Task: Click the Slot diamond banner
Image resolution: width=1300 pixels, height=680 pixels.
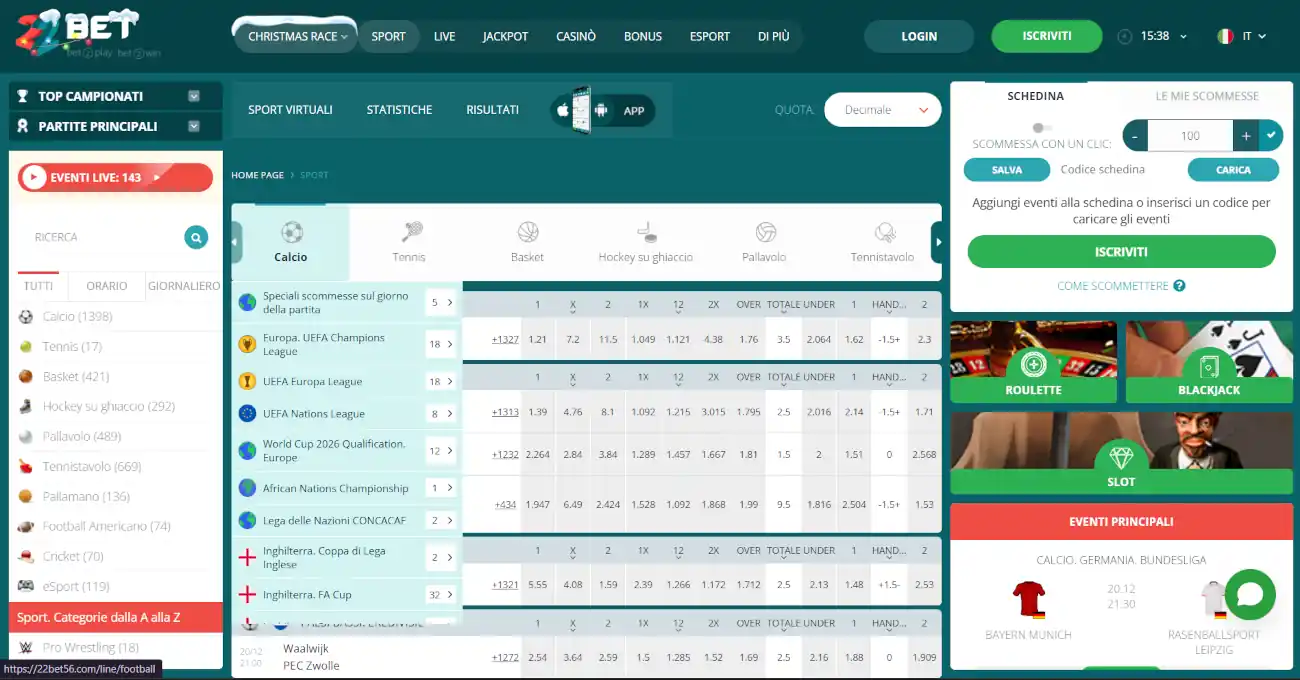Action: pyautogui.click(x=1121, y=453)
